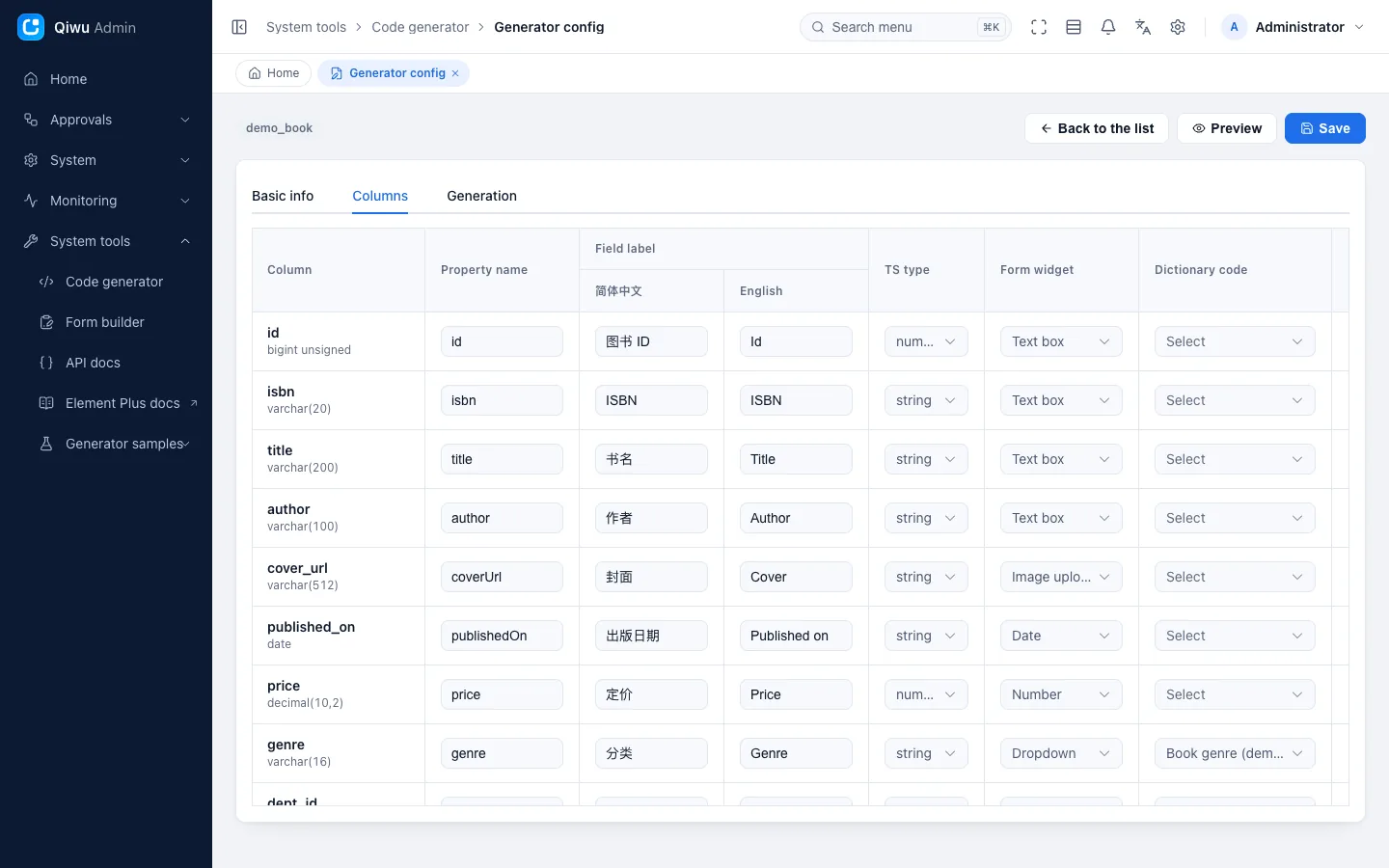Click the Preview button
This screenshot has width=1389, height=868.
click(1227, 128)
